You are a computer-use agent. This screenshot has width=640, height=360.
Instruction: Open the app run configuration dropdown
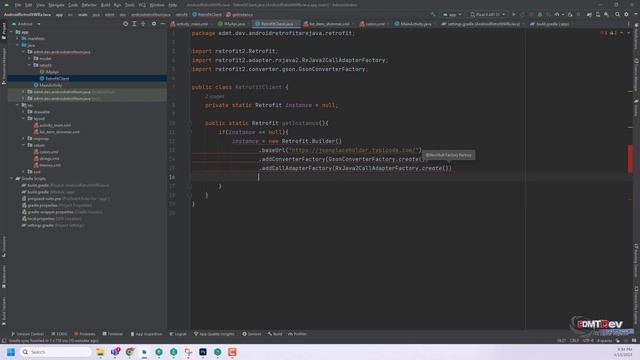coord(452,14)
